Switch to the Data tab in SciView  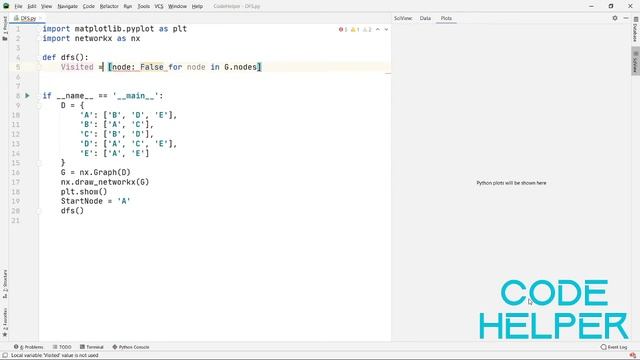(425, 18)
